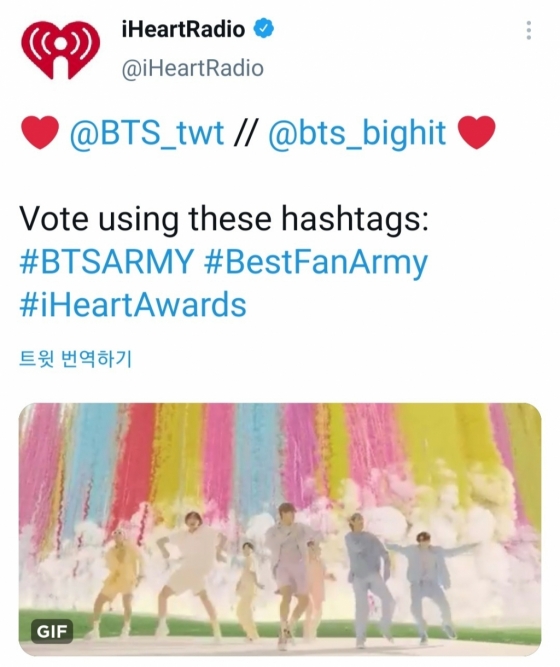Open the iHeartRadio profile avatar logo

pos(61,50)
